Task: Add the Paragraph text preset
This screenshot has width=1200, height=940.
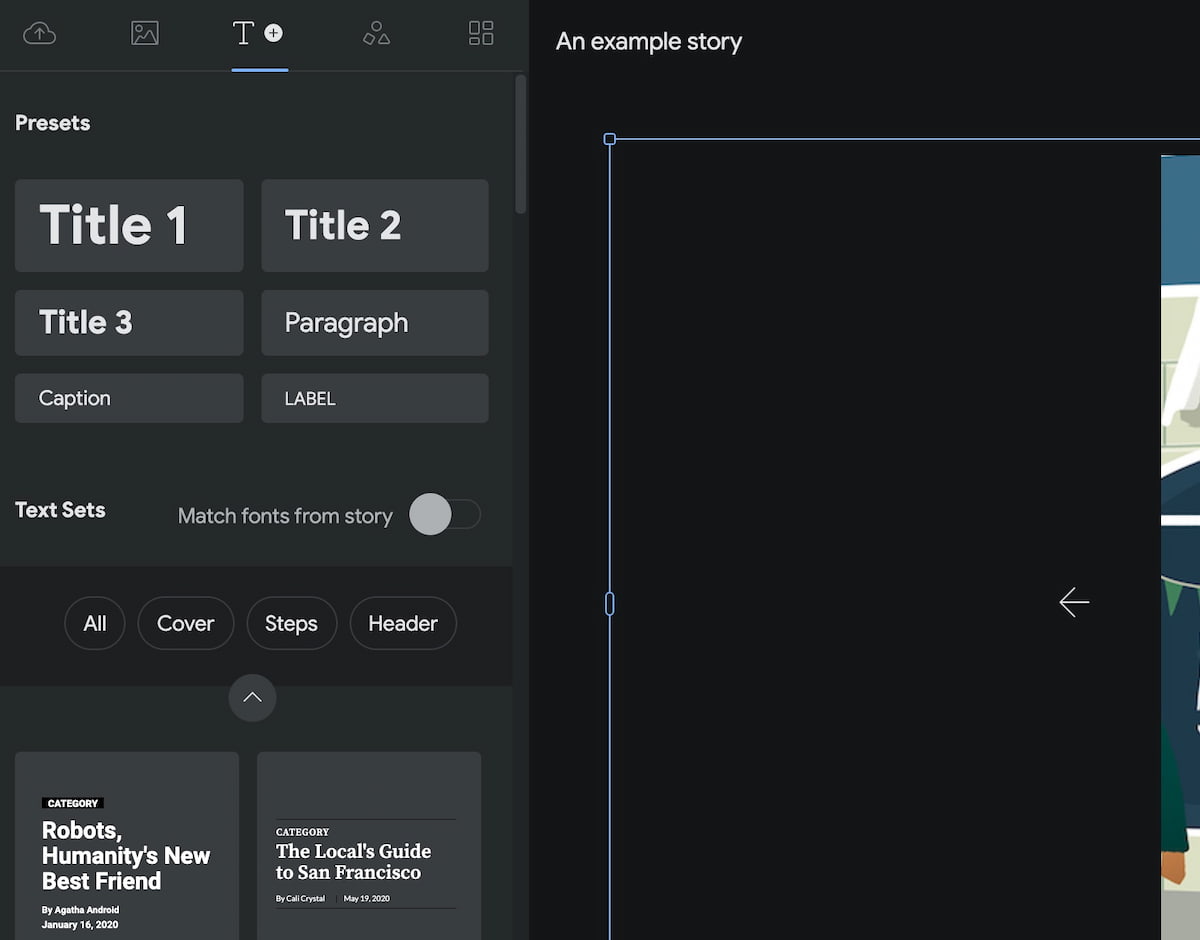Action: coord(375,323)
